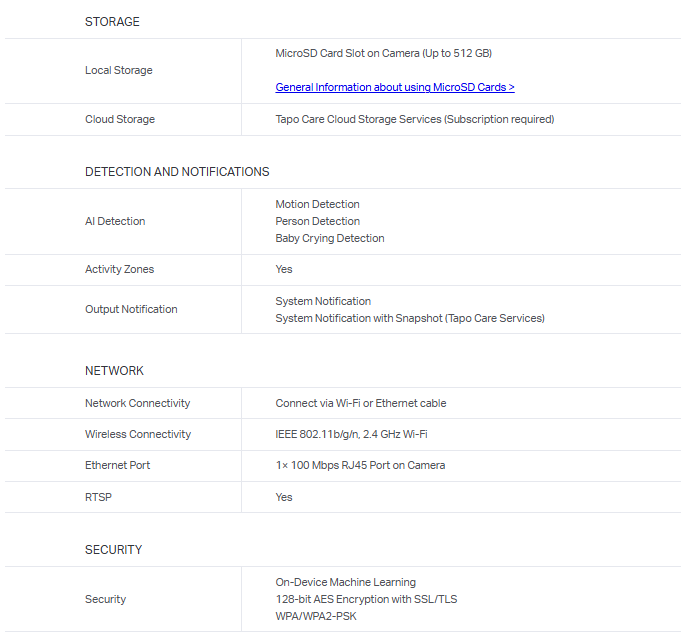The height and width of the screenshot is (635, 682).
Task: Open the General Information about MicroSD Cards link
Action: (x=394, y=88)
